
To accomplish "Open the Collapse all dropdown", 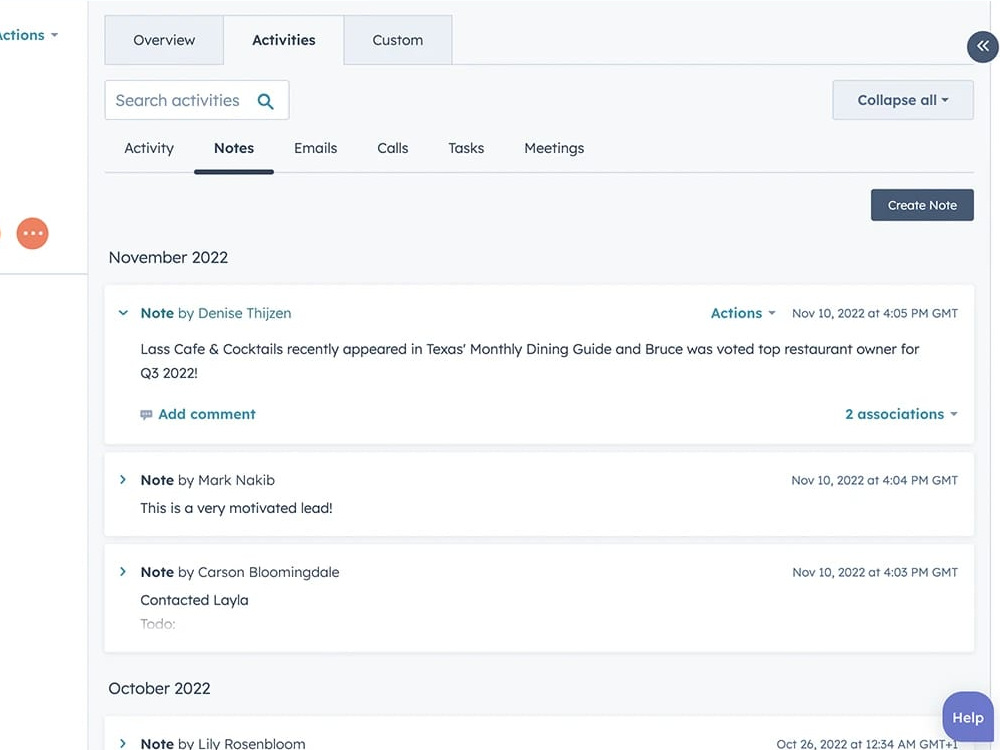I will (x=903, y=100).
